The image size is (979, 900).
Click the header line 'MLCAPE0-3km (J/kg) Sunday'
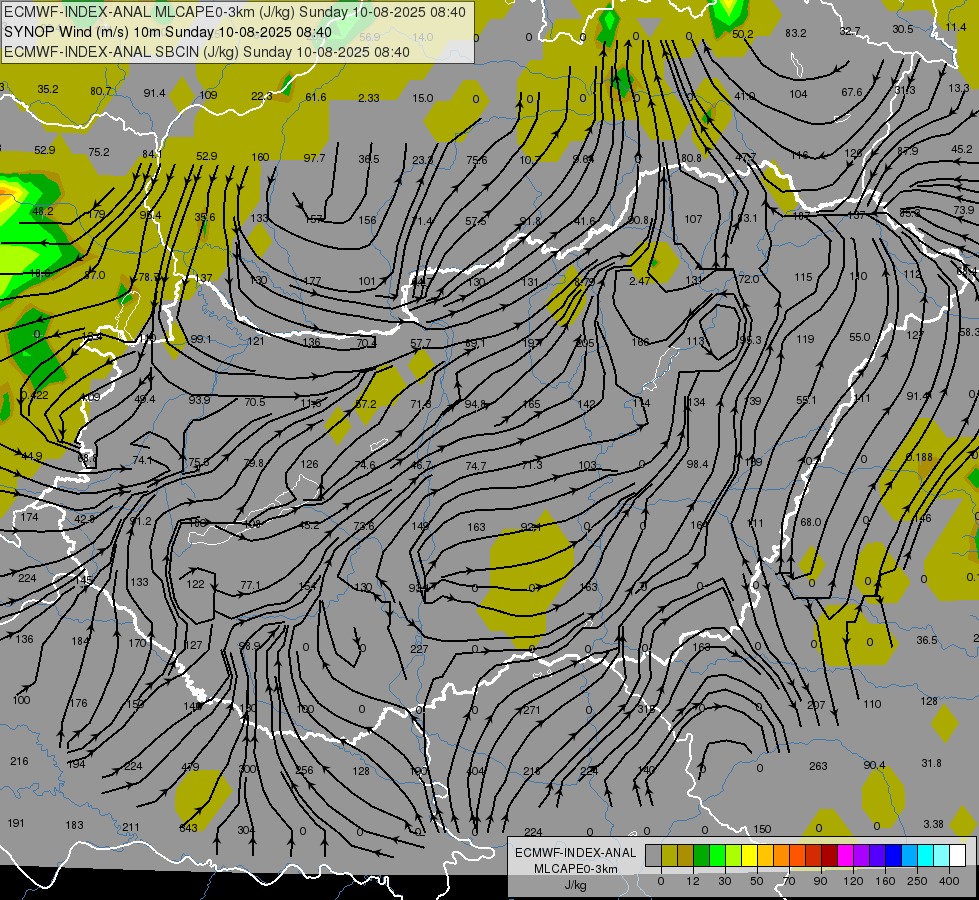pyautogui.click(x=234, y=12)
